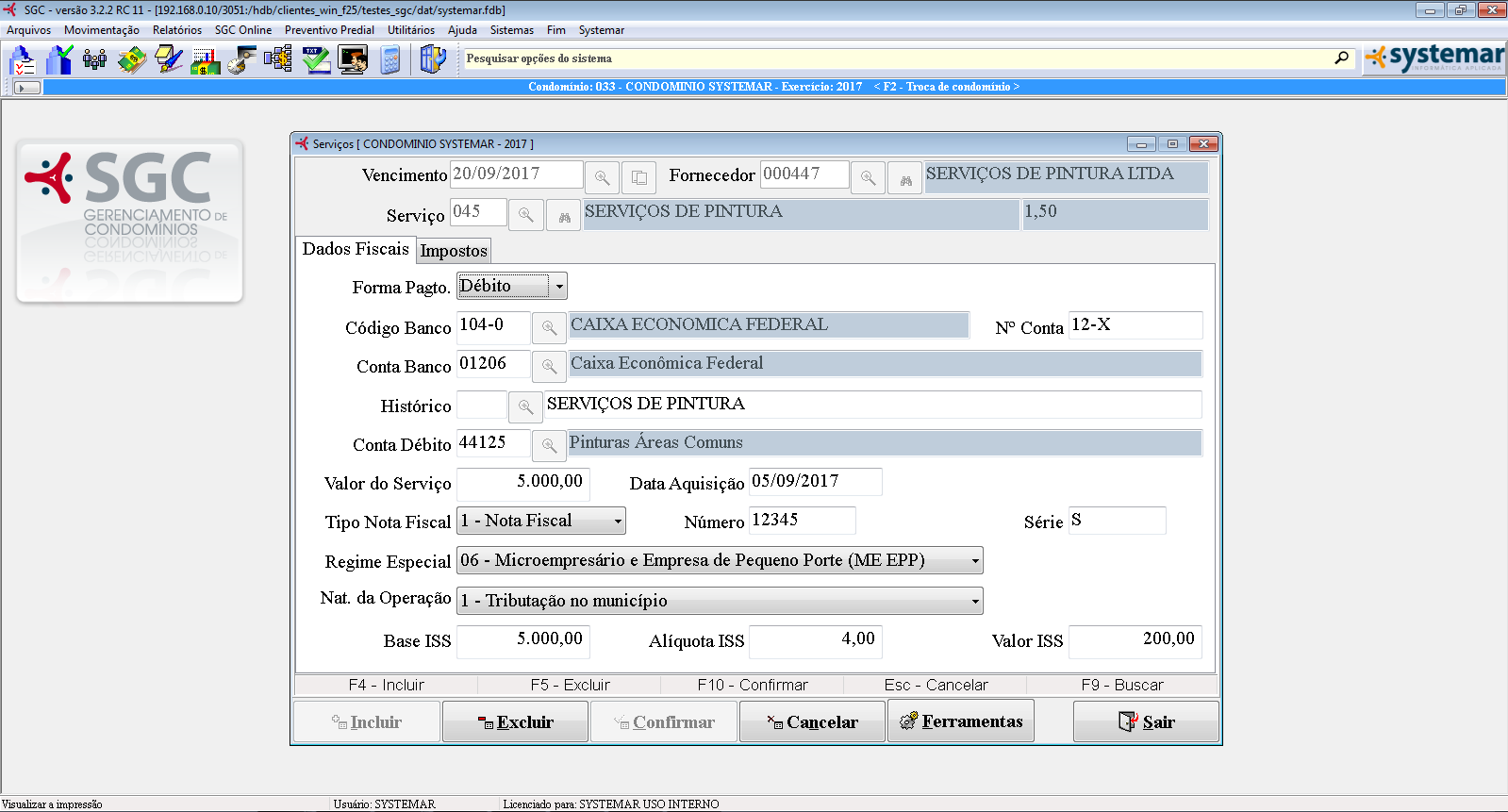Open the Utilitários menu
The height and width of the screenshot is (812, 1508).
pos(410,30)
